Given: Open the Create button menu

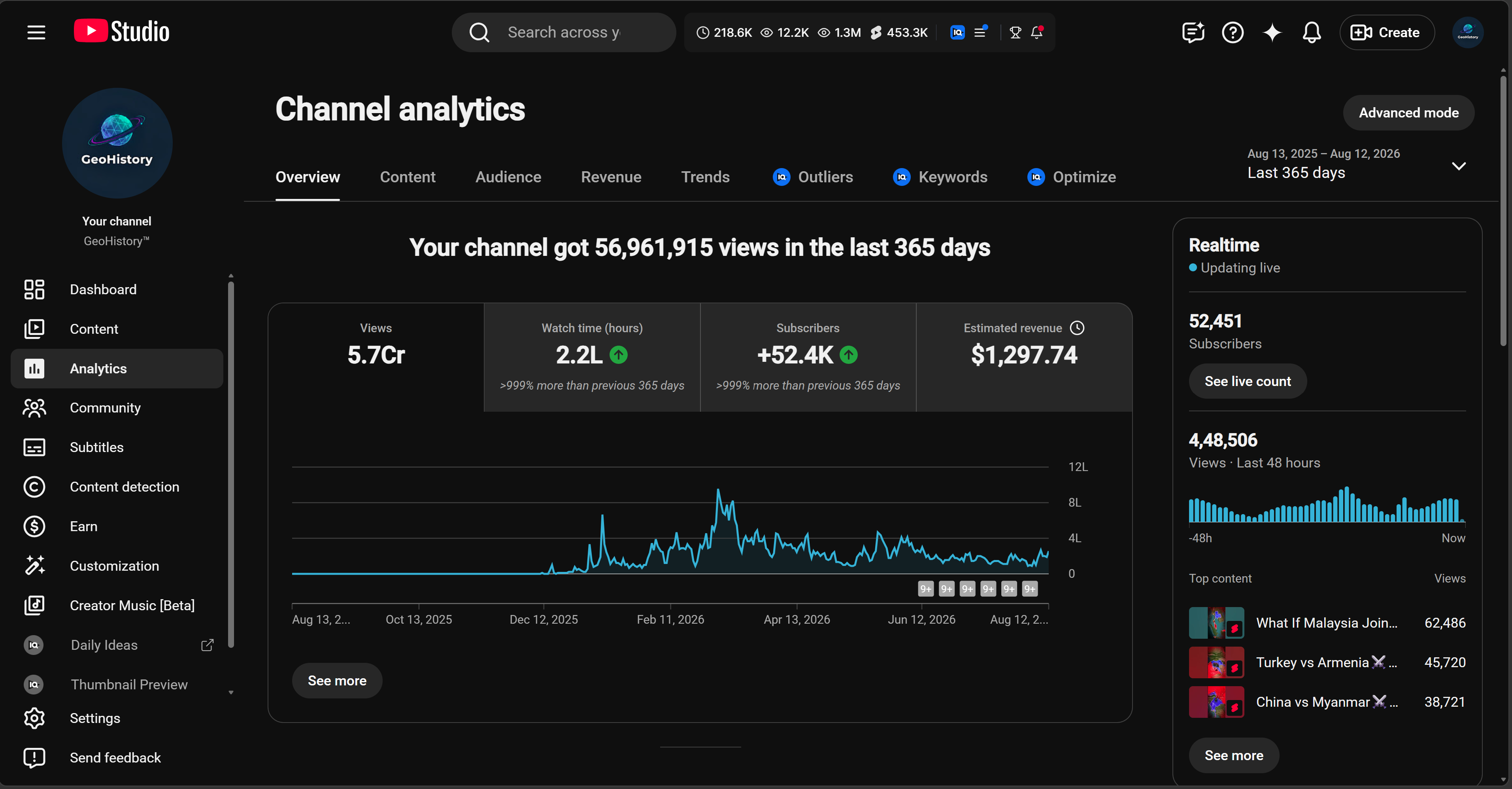Looking at the screenshot, I should [1386, 32].
